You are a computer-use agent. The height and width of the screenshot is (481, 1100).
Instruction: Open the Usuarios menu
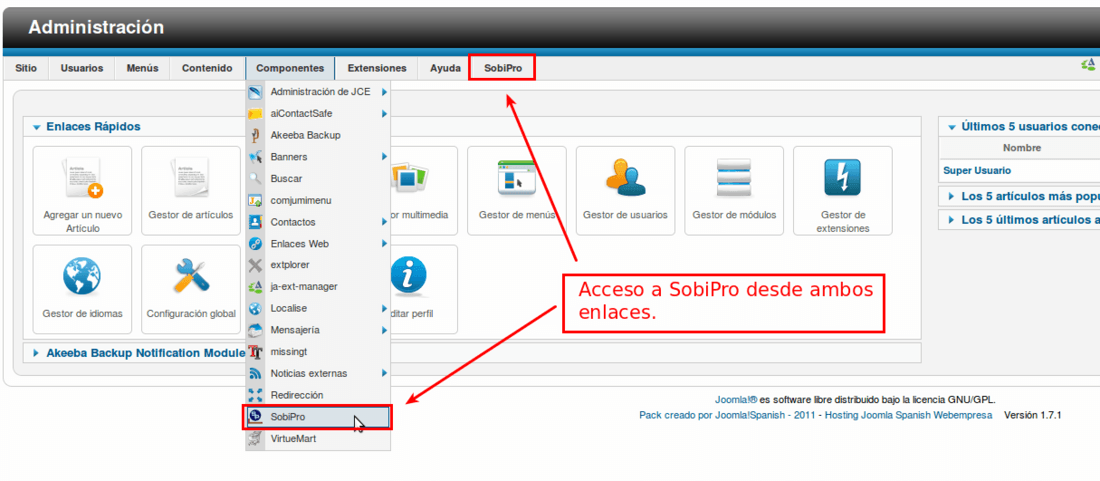81,69
